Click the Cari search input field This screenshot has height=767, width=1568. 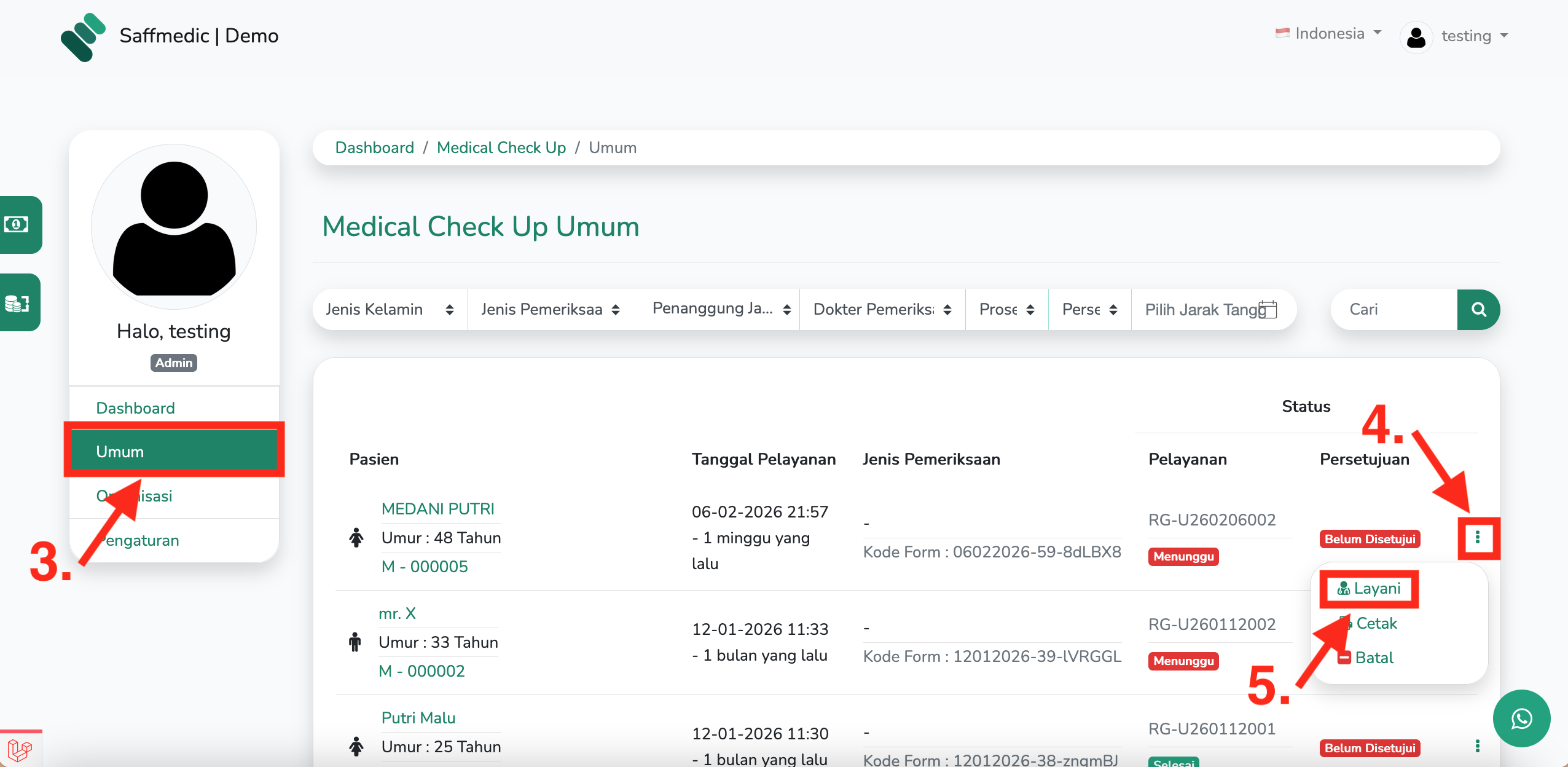coord(1392,309)
